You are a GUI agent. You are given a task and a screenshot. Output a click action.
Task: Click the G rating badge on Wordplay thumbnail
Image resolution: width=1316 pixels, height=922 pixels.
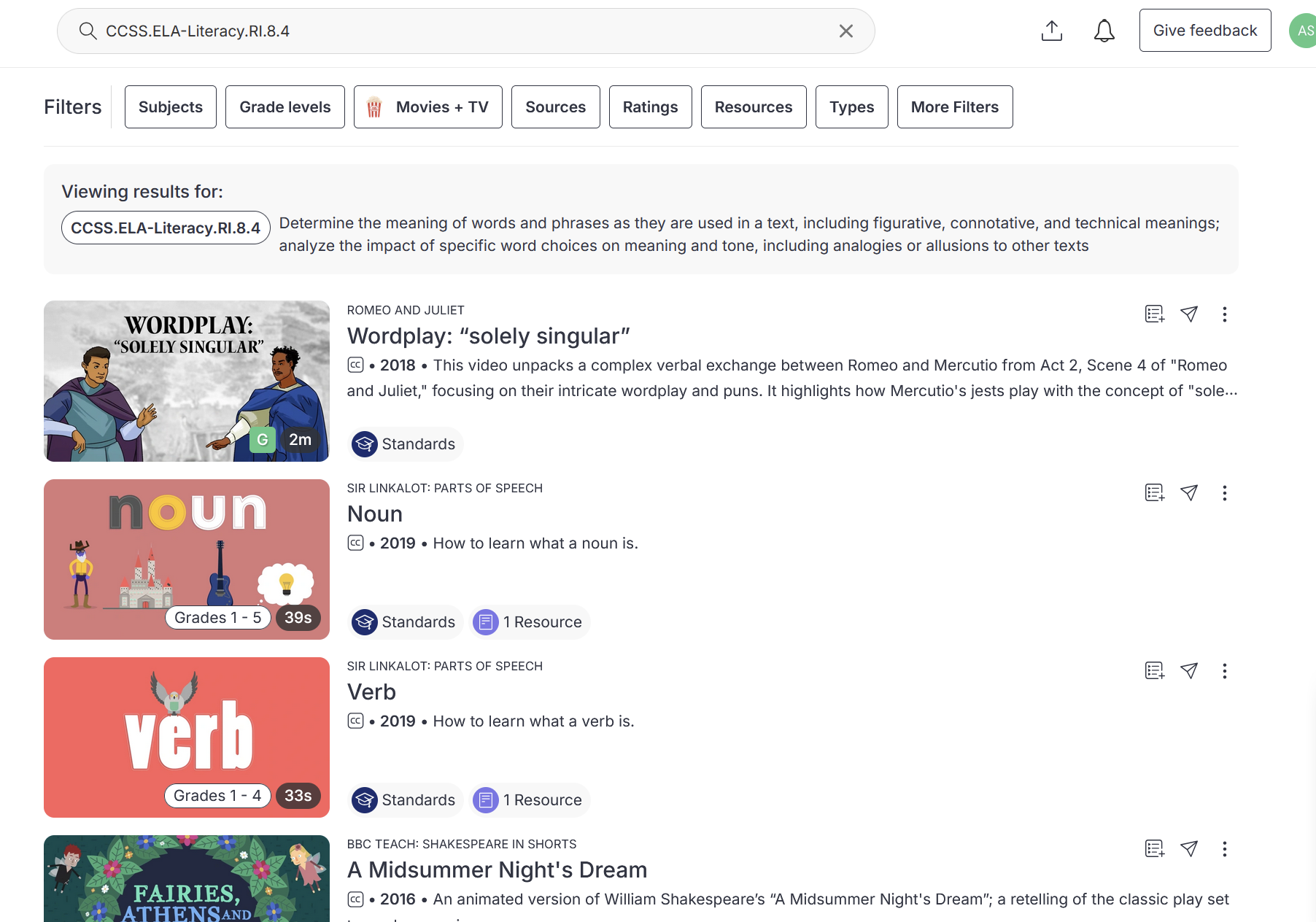[x=263, y=439]
